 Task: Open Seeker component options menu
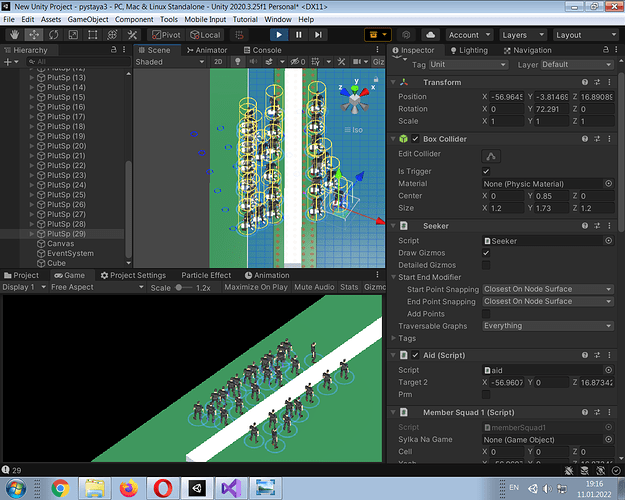click(x=609, y=226)
